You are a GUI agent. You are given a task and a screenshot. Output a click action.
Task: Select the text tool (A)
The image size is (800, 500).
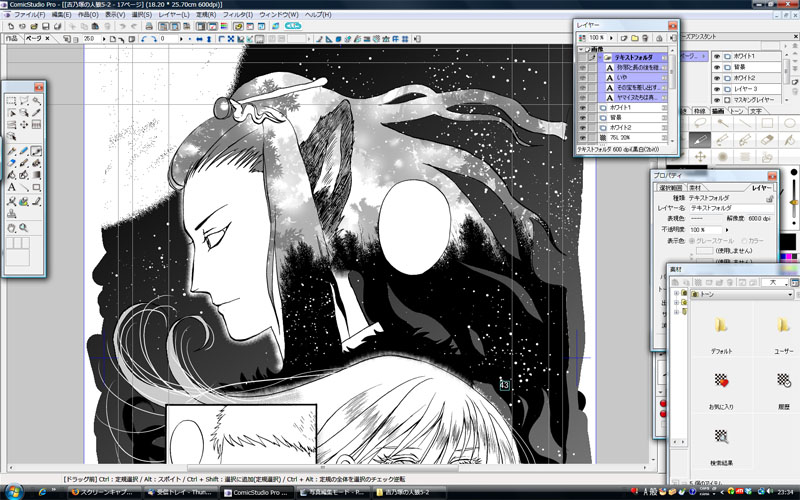pos(11,187)
